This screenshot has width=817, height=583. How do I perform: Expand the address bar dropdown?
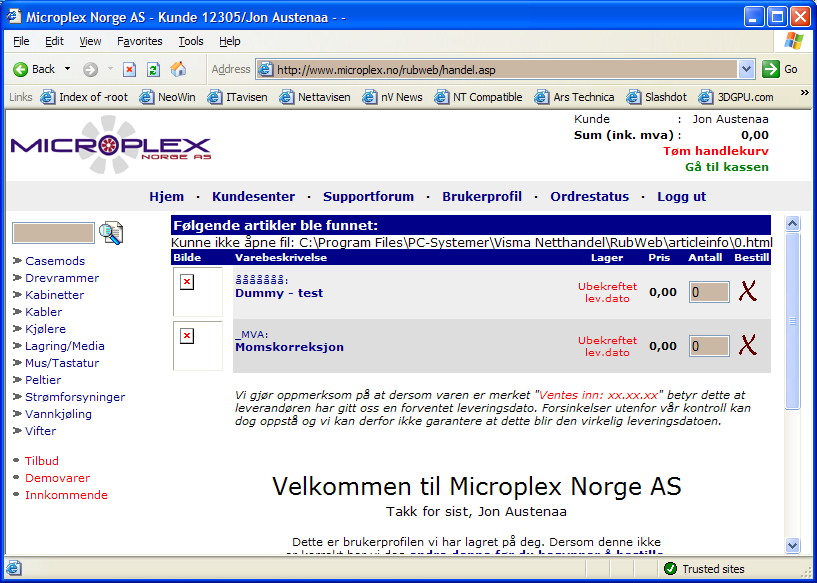click(747, 70)
